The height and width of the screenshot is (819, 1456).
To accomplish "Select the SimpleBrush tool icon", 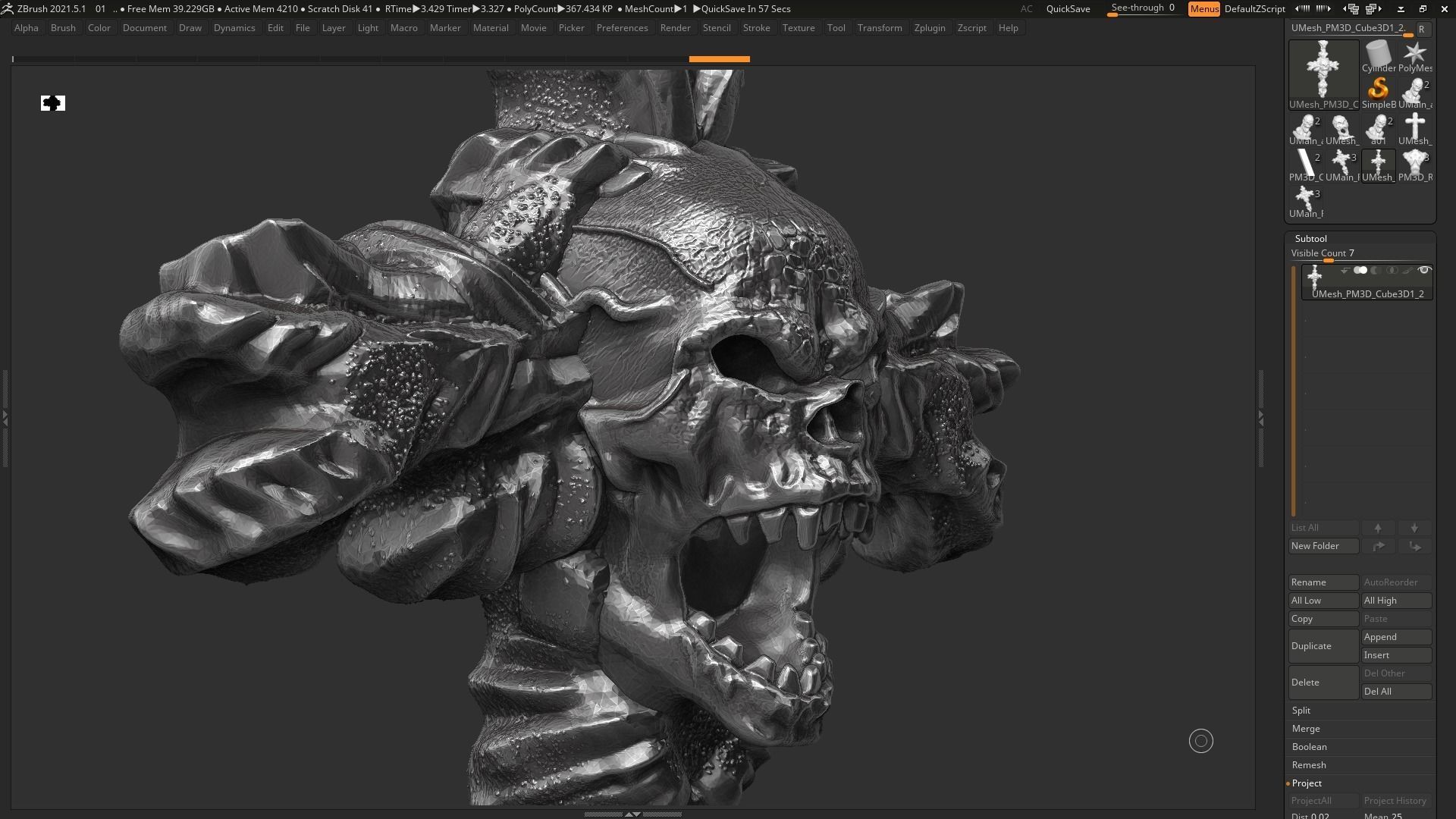I will tap(1378, 93).
